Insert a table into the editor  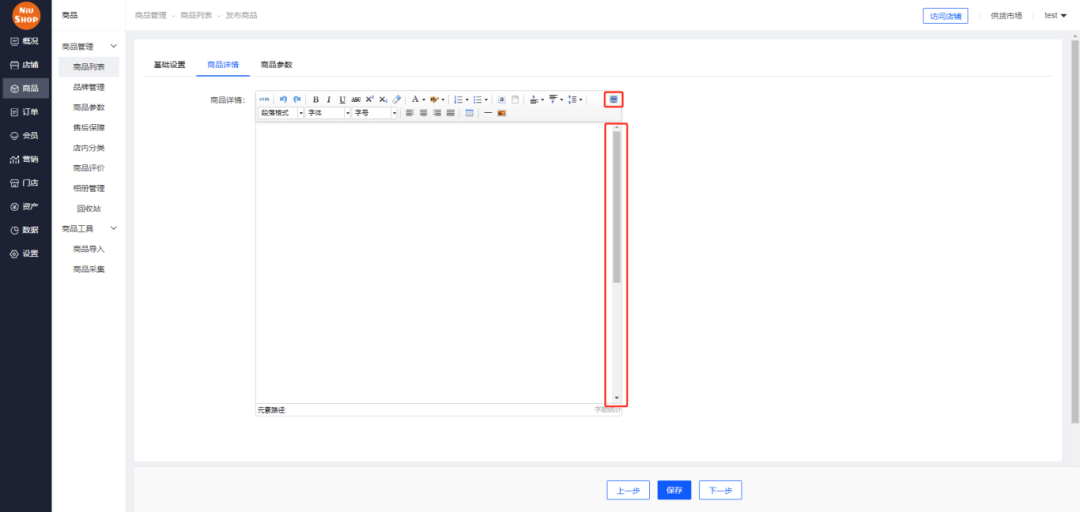469,112
